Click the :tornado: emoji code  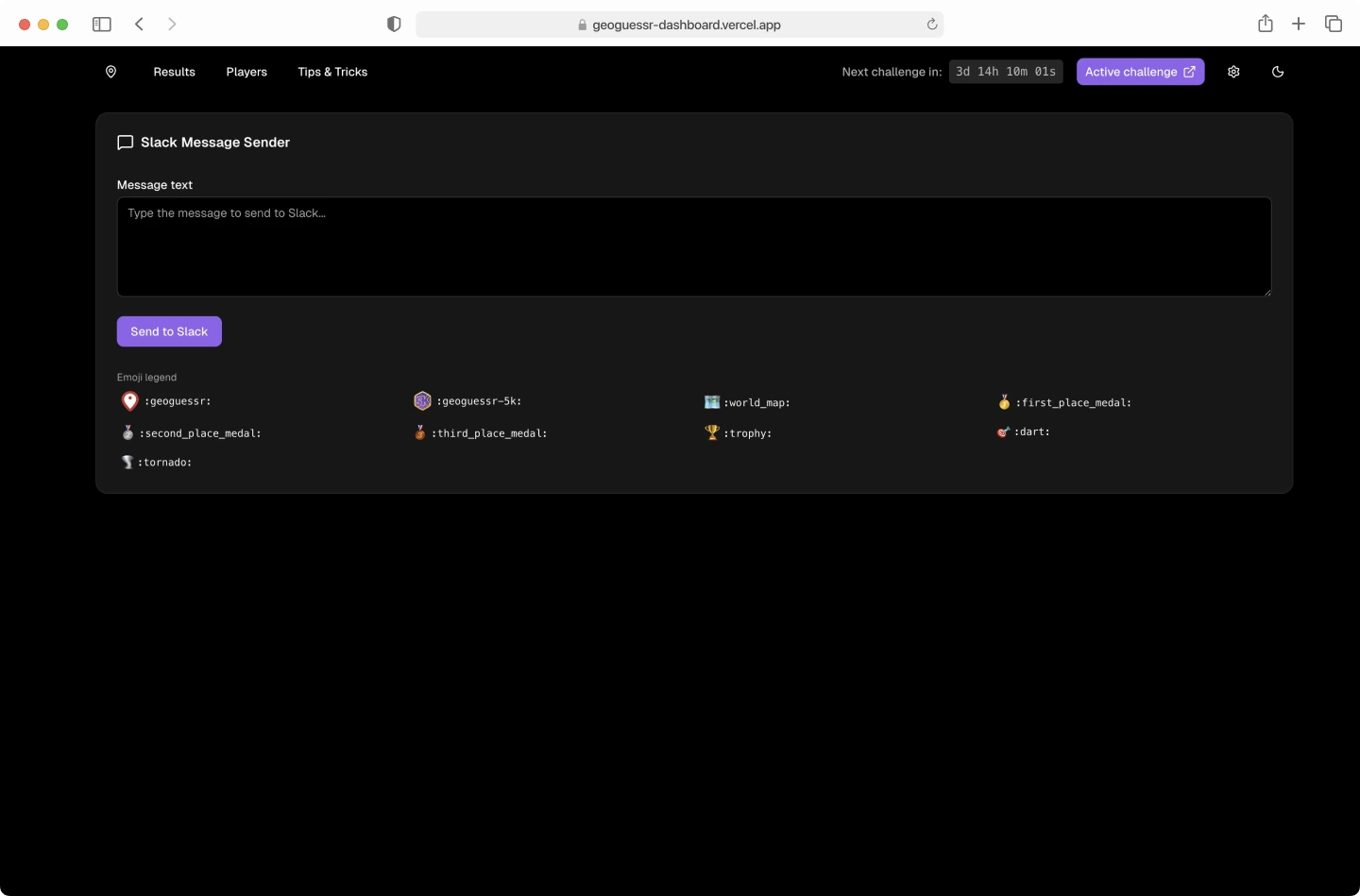[x=165, y=463]
